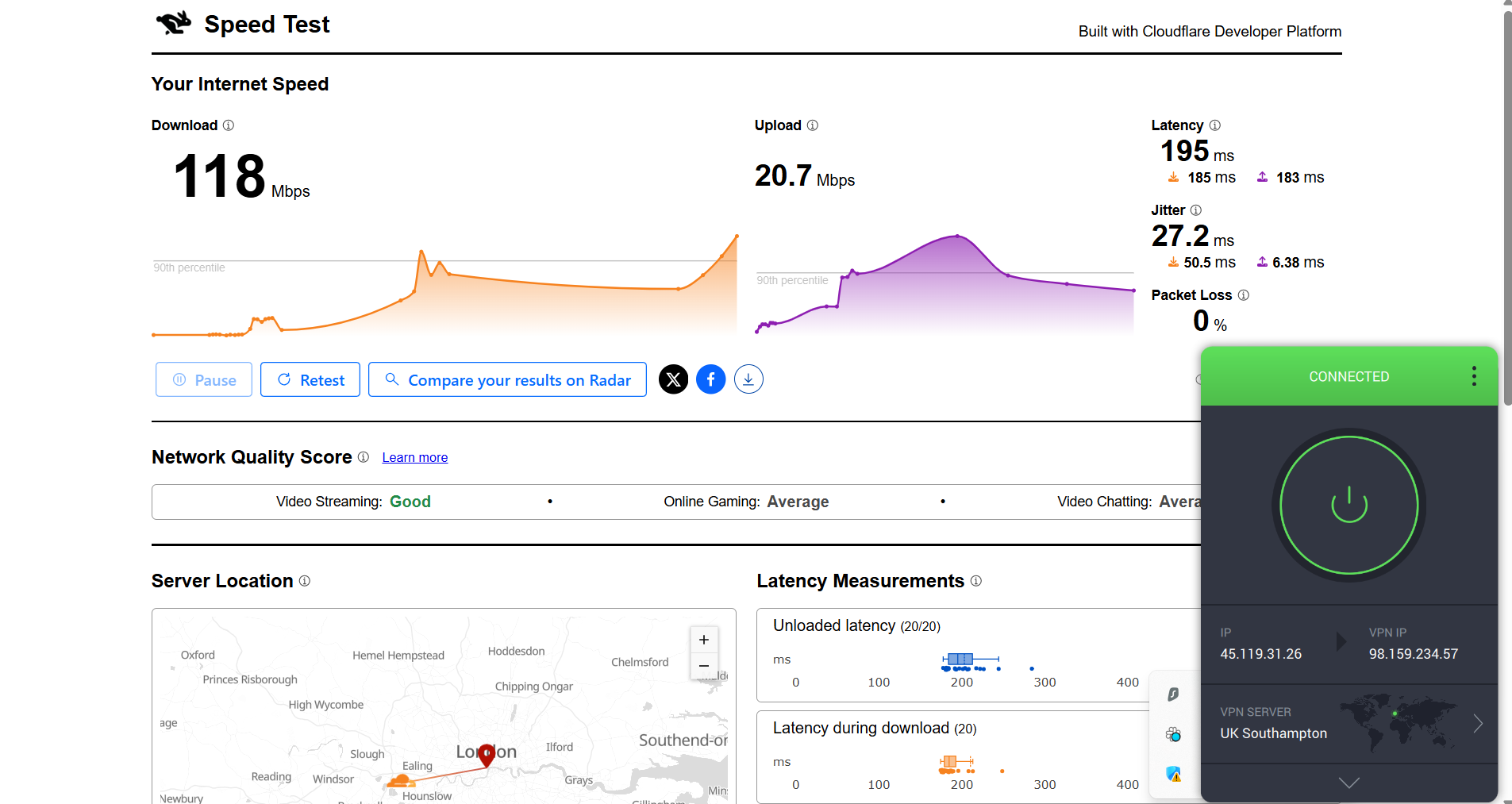Image resolution: width=1512 pixels, height=804 pixels.
Task: Click the Retest button
Action: point(310,379)
